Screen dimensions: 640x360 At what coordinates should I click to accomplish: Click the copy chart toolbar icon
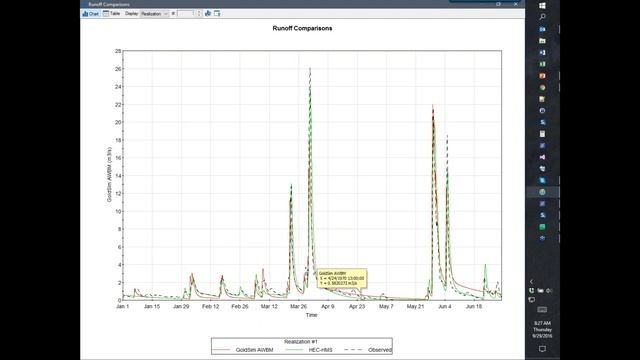tap(217, 13)
